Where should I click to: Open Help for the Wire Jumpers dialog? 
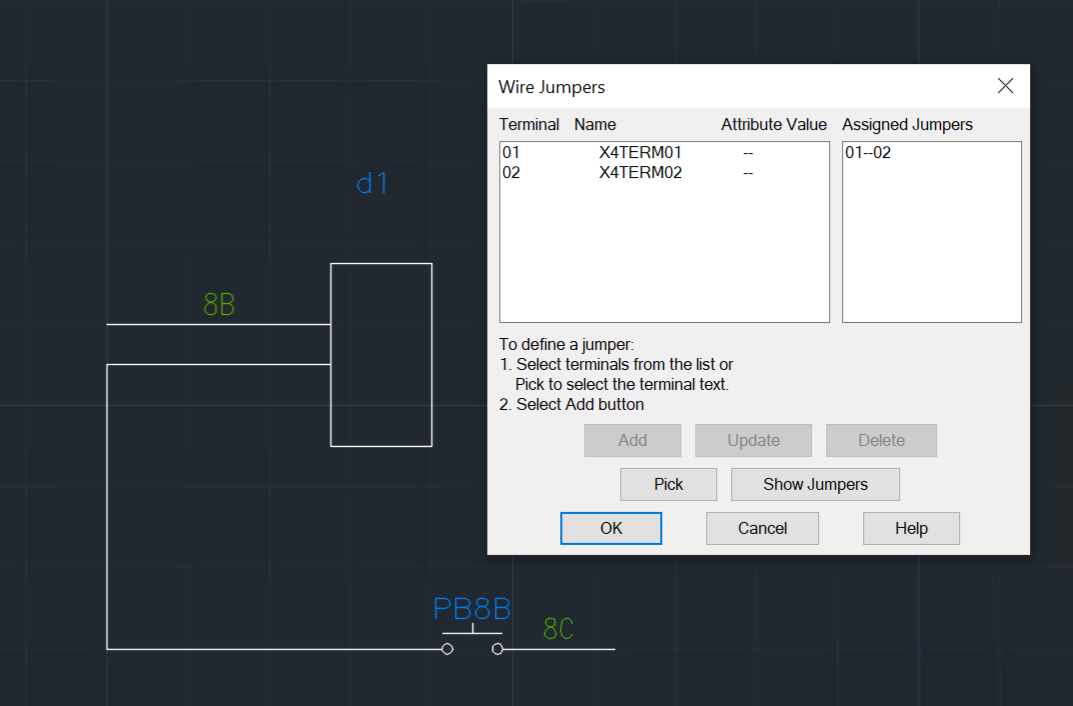[911, 528]
